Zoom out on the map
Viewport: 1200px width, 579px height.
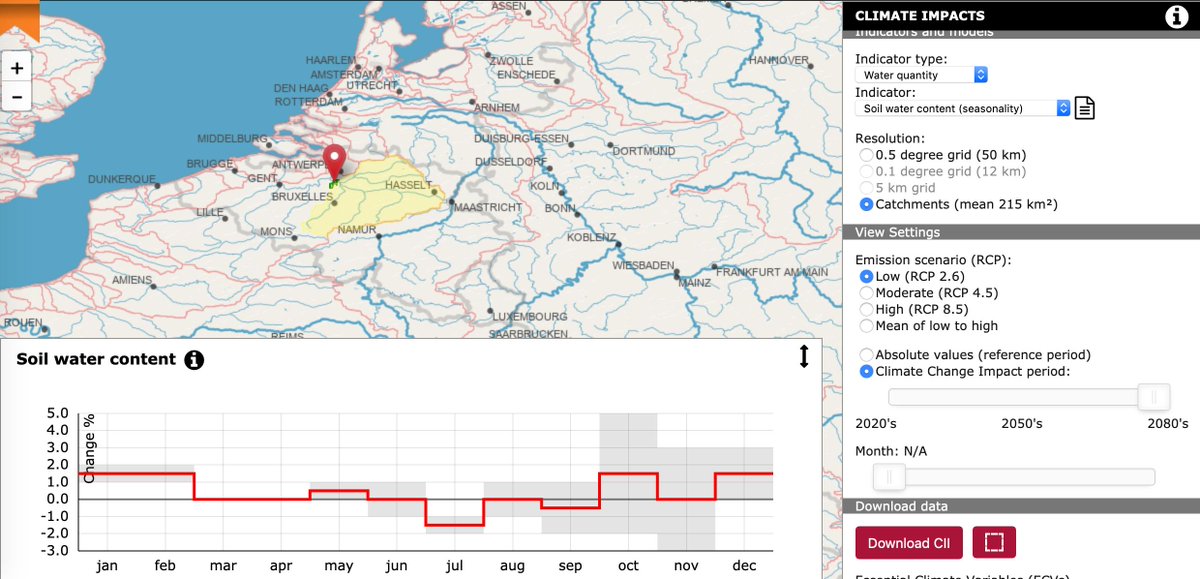(16, 97)
